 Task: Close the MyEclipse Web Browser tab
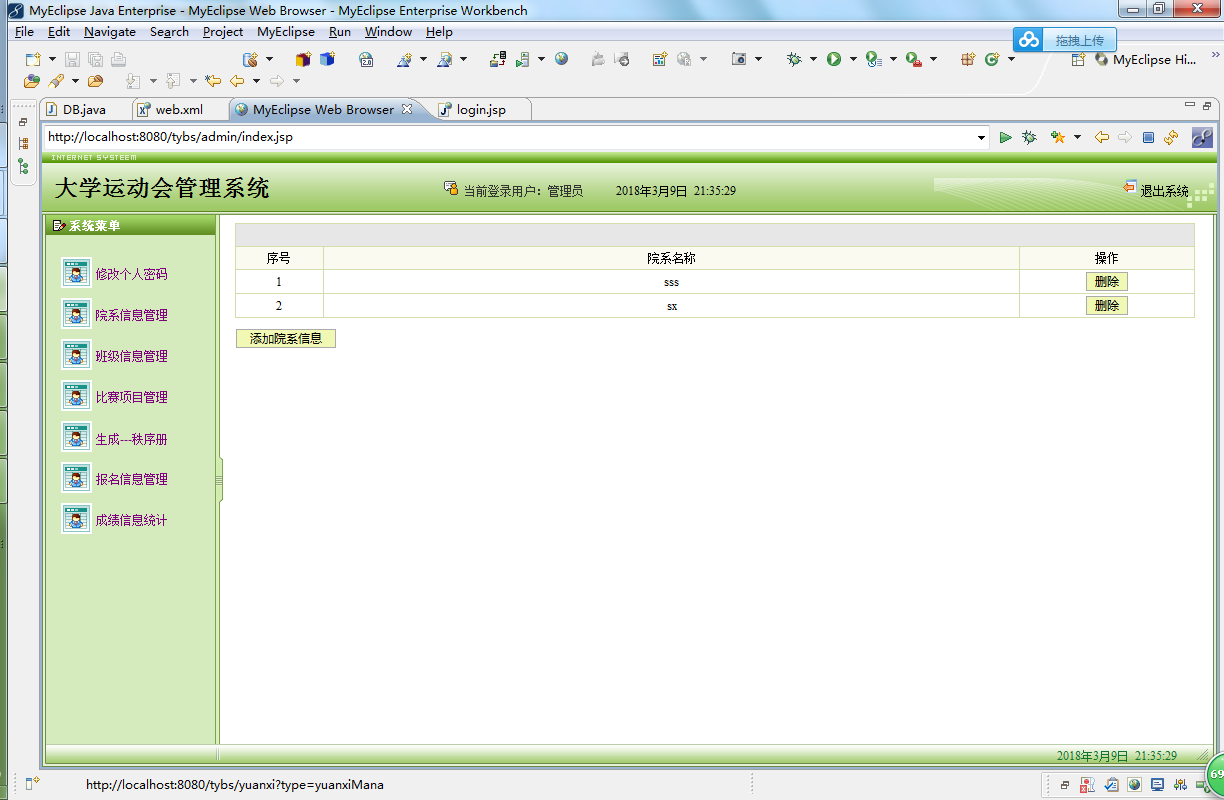[406, 110]
